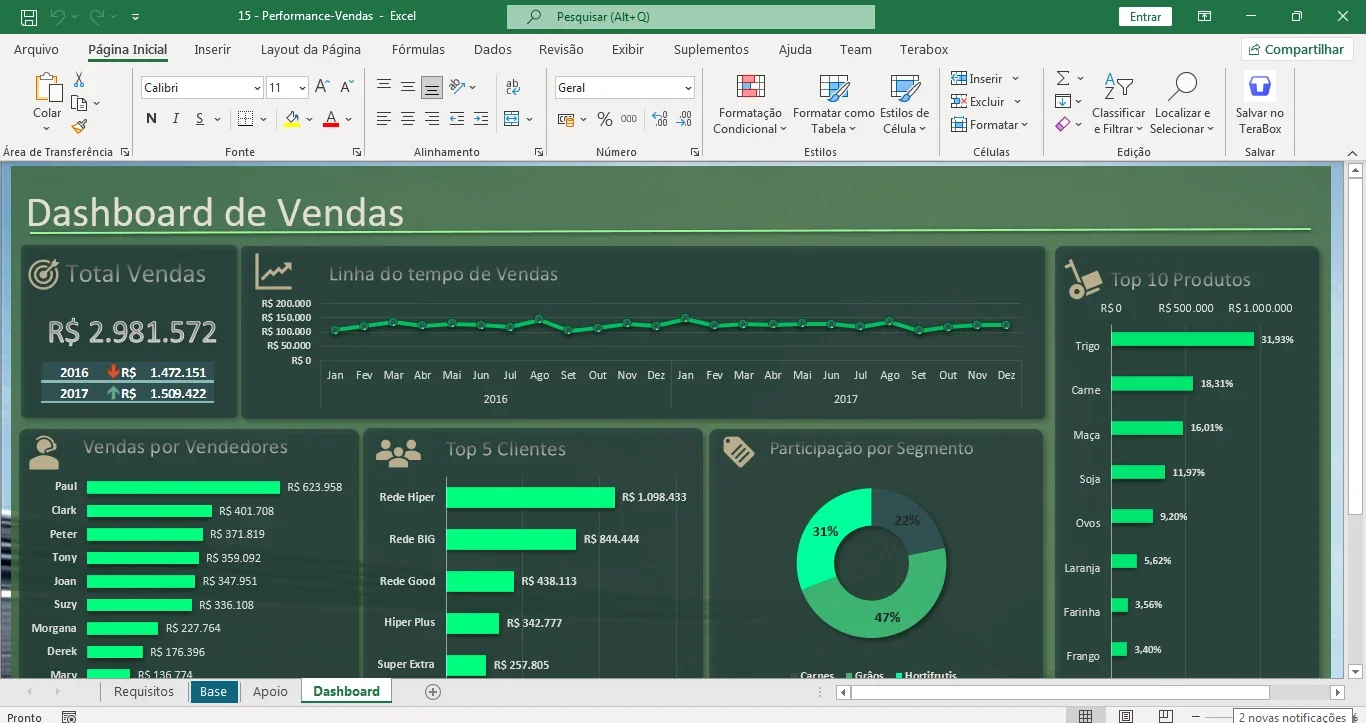Image resolution: width=1366 pixels, height=723 pixels.
Task: Switch to the Base sheet tab
Action: [213, 691]
